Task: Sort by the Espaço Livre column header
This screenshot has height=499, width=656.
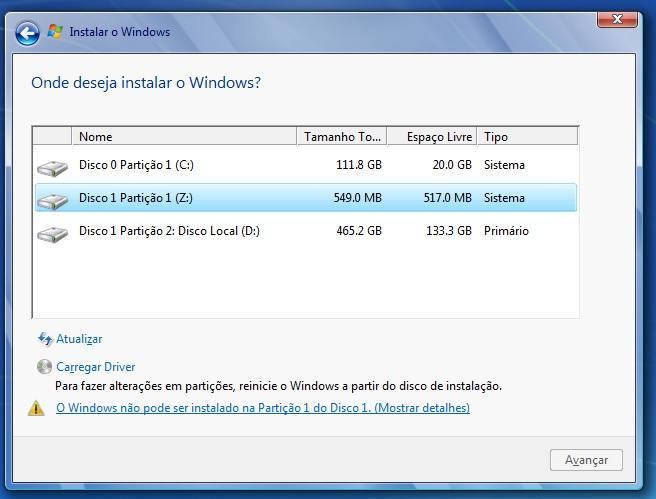Action: [x=432, y=136]
